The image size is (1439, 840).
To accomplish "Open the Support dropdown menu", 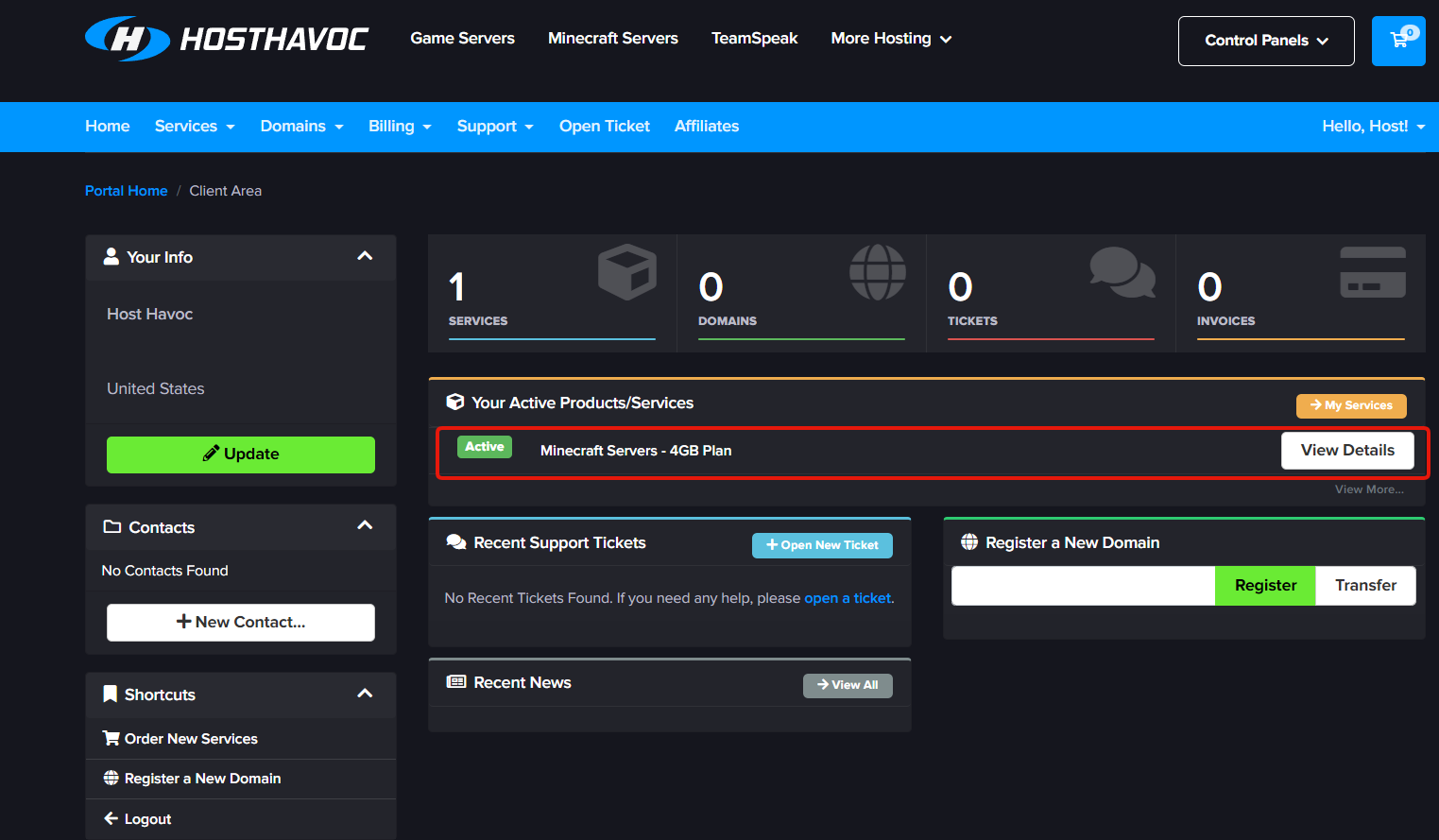I will point(495,127).
